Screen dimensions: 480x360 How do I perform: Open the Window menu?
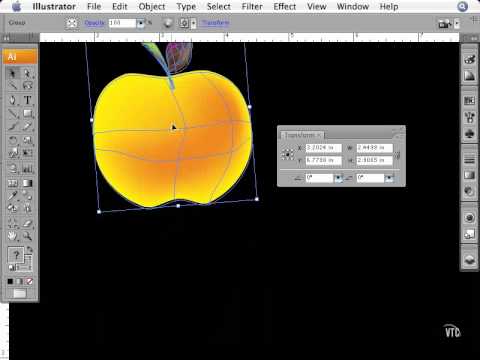pyautogui.click(x=353, y=6)
